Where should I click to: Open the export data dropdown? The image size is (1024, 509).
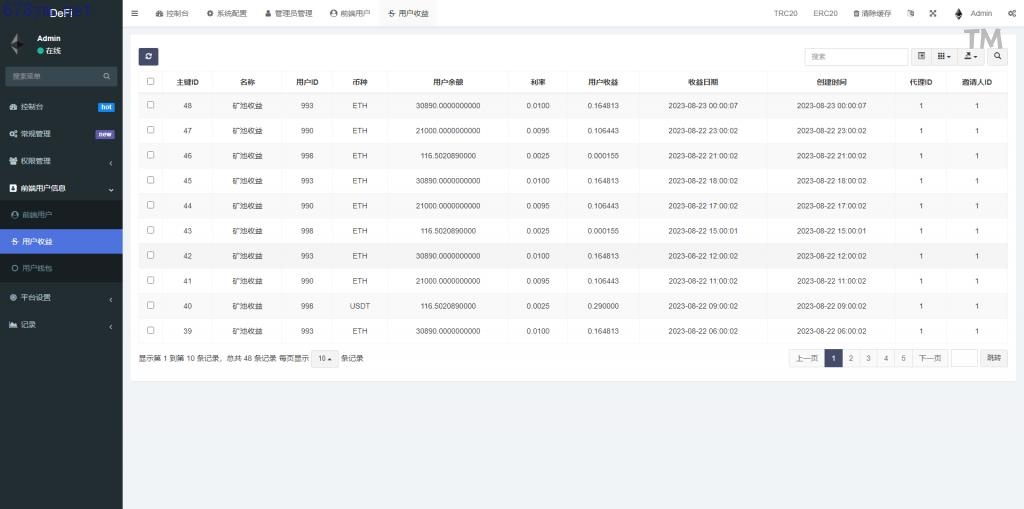tap(972, 57)
